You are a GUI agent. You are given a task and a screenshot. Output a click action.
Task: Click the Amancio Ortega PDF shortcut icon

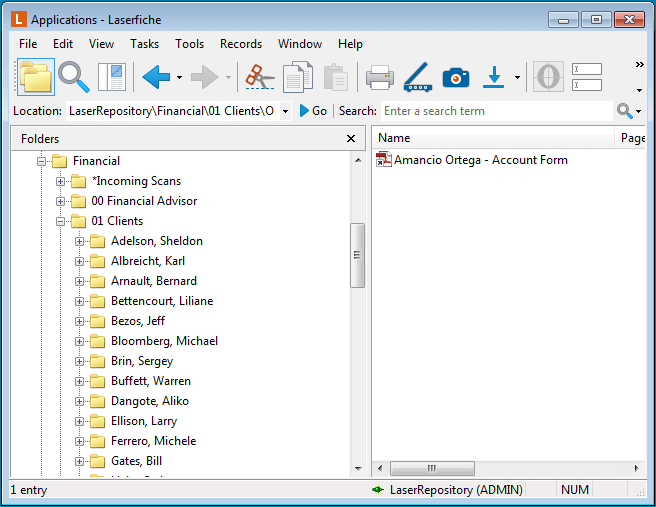tap(384, 160)
